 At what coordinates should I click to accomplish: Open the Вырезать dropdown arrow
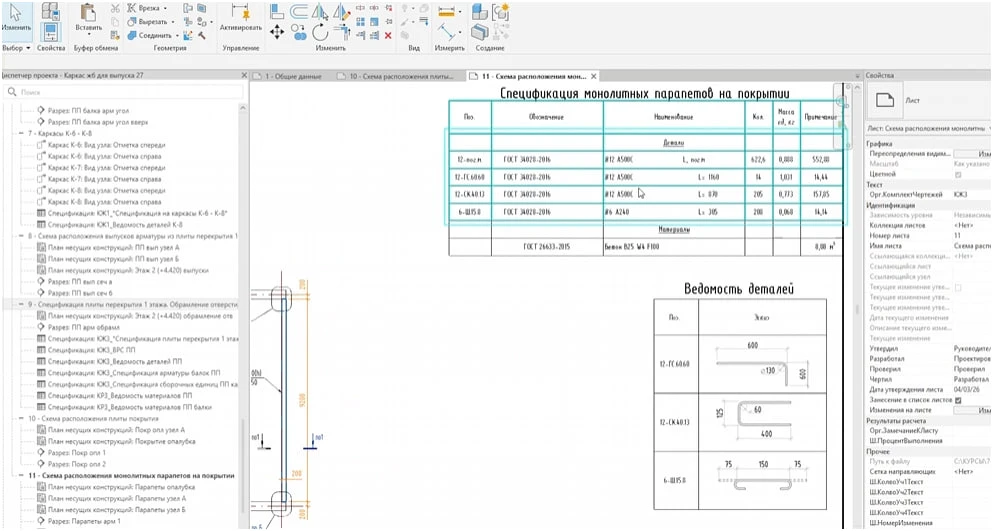pos(173,22)
